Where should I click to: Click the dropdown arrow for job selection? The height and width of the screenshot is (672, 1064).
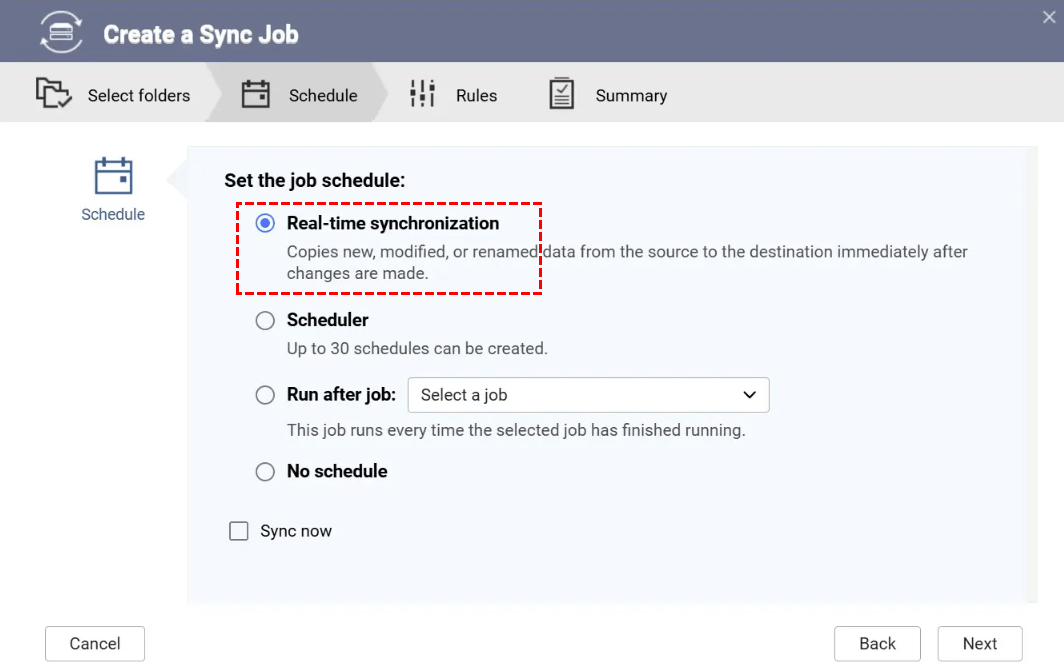[750, 395]
